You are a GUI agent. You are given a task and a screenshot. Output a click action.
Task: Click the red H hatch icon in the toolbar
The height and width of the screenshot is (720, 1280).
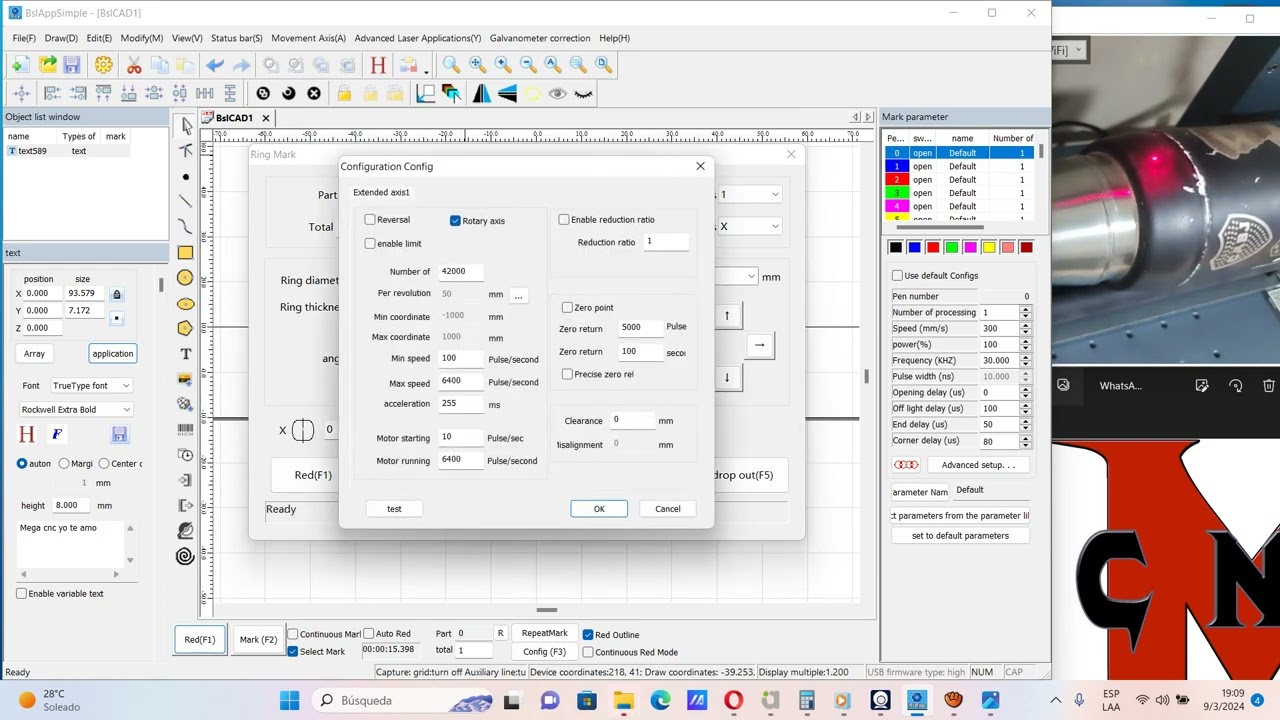[x=378, y=65]
